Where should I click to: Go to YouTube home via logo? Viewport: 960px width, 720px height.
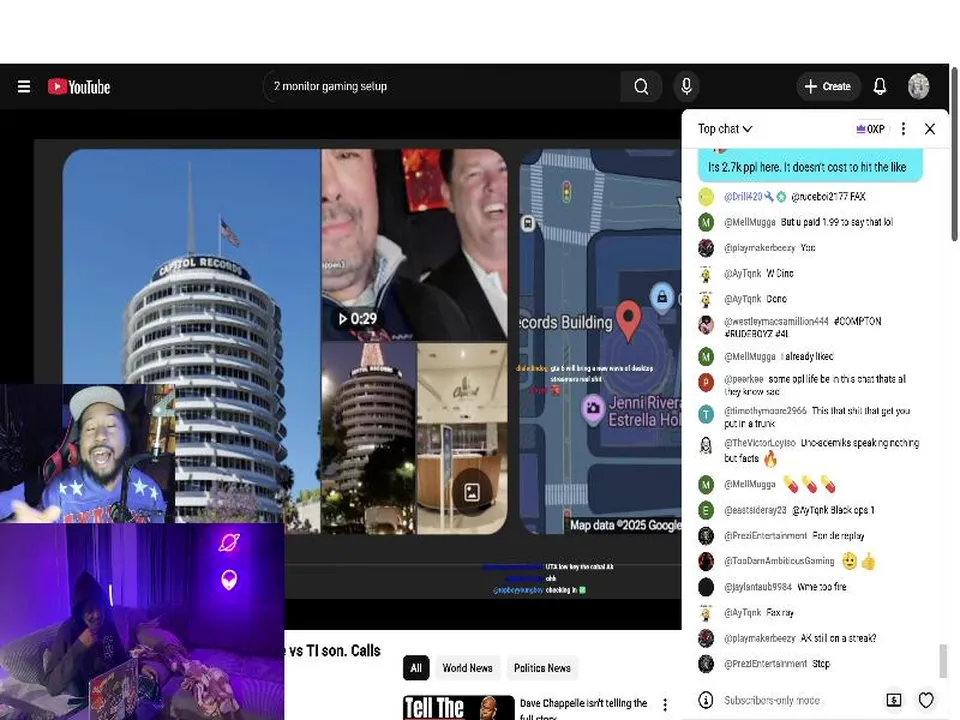coord(79,87)
